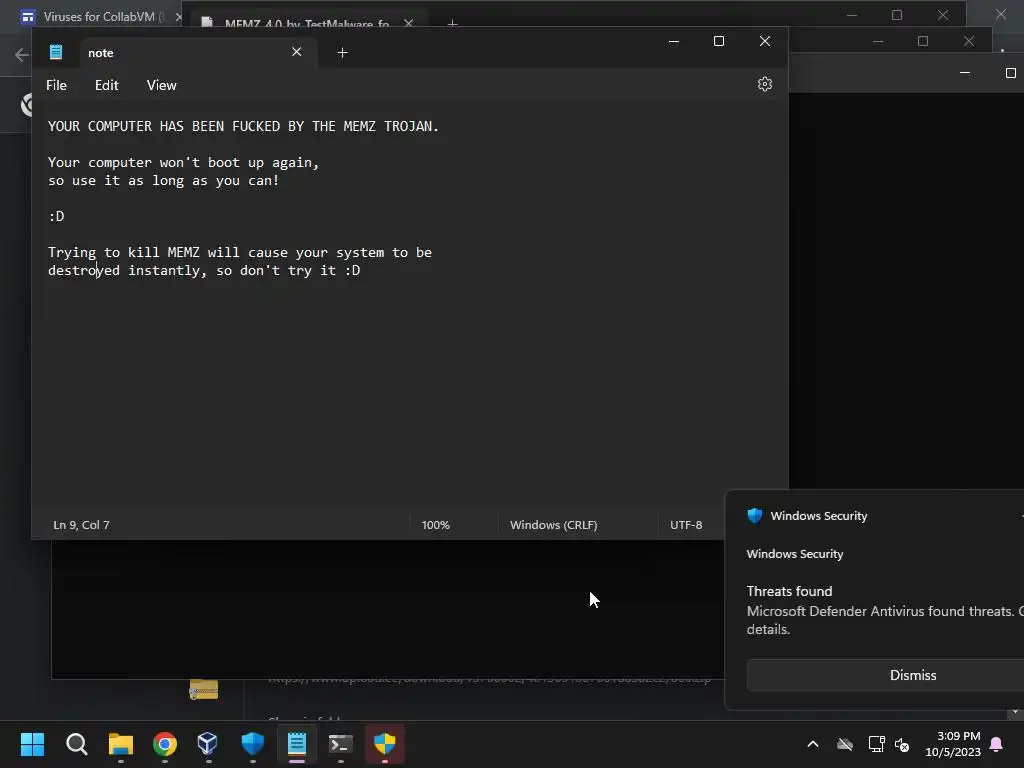Maximize the black console window
The width and height of the screenshot is (1024, 768).
pyautogui.click(x=1010, y=72)
